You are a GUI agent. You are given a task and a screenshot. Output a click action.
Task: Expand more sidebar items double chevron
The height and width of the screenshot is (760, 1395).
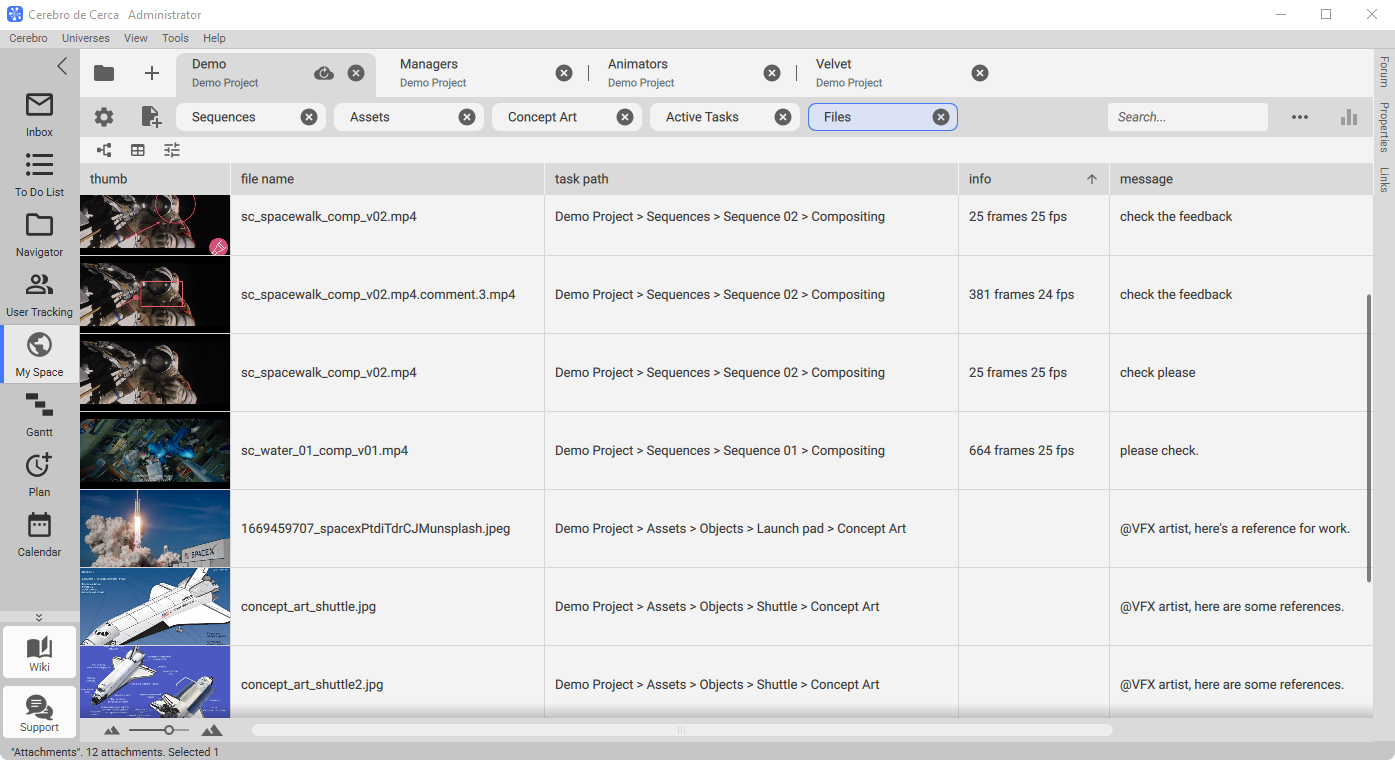click(x=39, y=617)
